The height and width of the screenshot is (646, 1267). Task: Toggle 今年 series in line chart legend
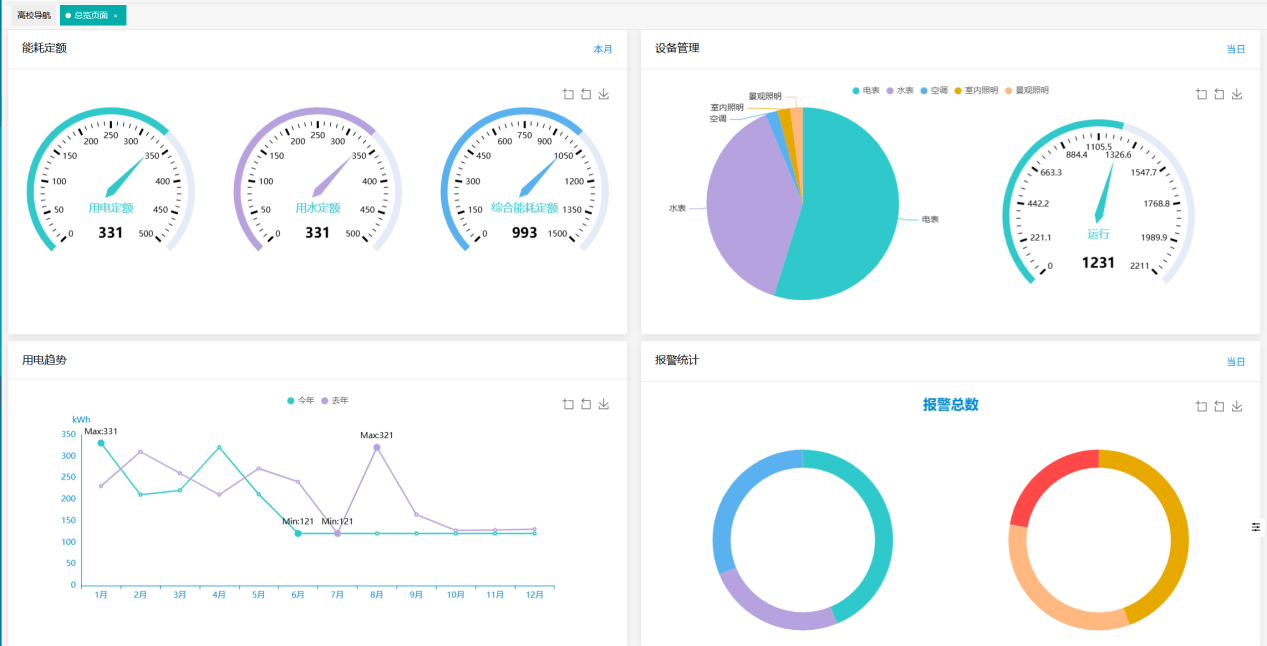(300, 400)
